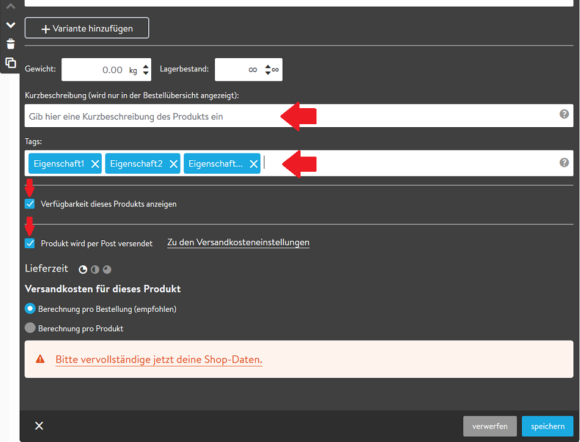Select Berechnung pro Bestellung radio option
The width and height of the screenshot is (580, 442).
[x=30, y=308]
